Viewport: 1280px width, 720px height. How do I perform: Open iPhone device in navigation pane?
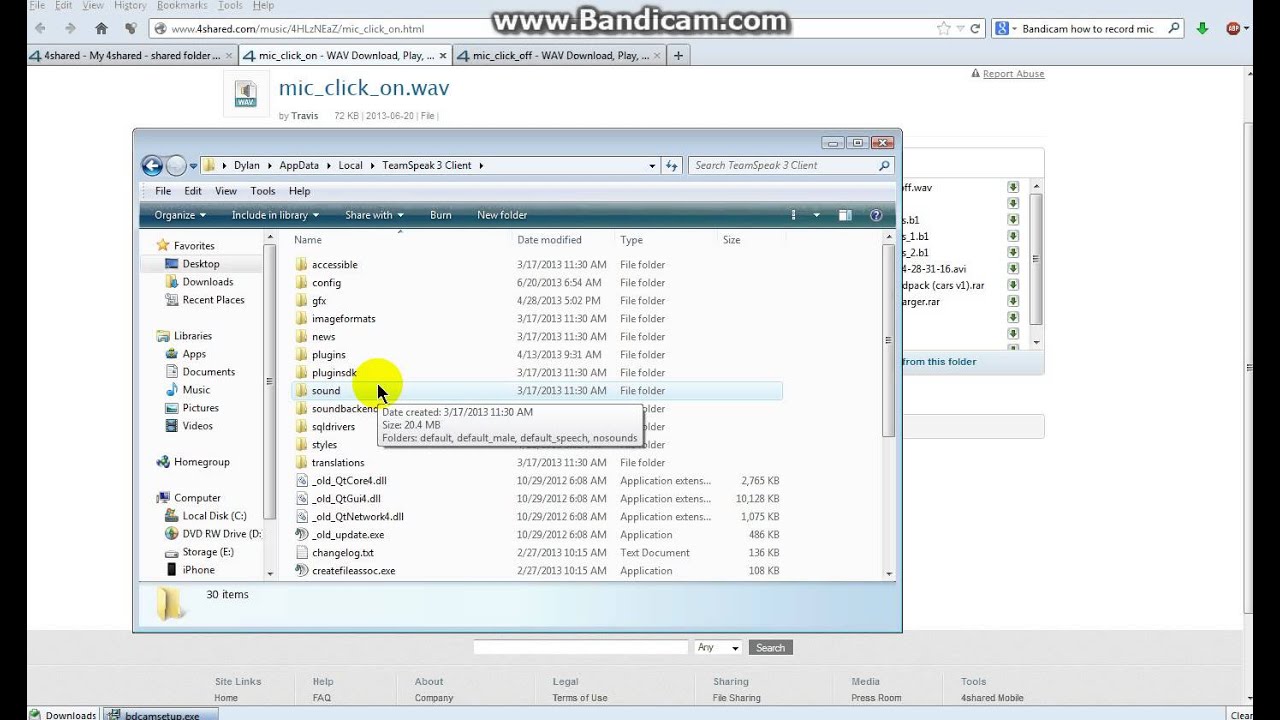198,570
